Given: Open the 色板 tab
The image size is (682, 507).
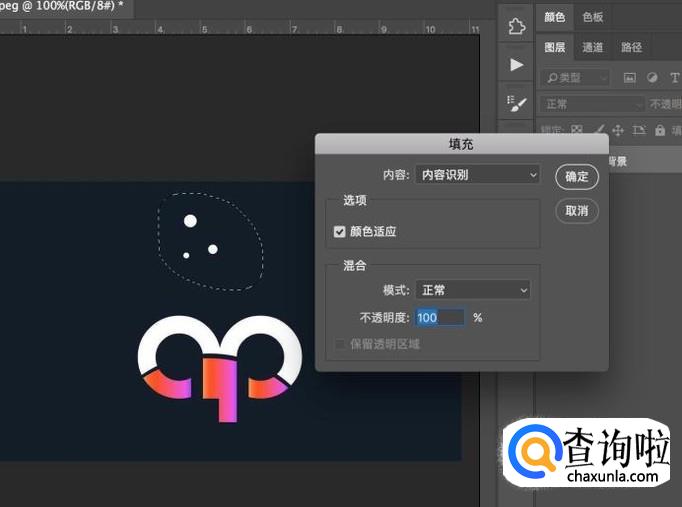Looking at the screenshot, I should [593, 17].
